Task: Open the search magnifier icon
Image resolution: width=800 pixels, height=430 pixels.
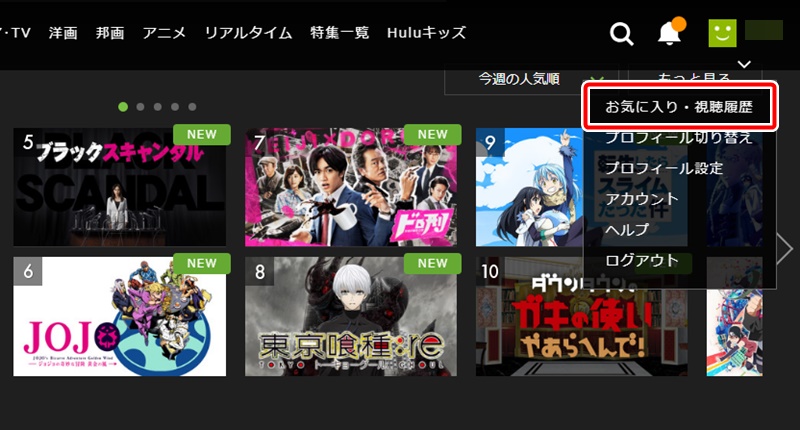Action: tap(621, 34)
